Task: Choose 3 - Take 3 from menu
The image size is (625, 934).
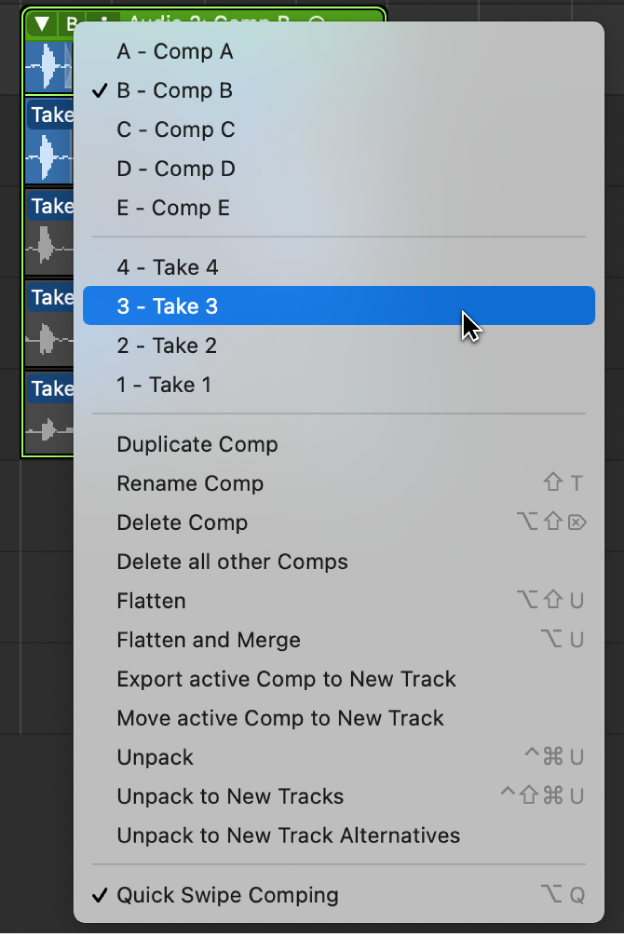Action: pyautogui.click(x=167, y=307)
